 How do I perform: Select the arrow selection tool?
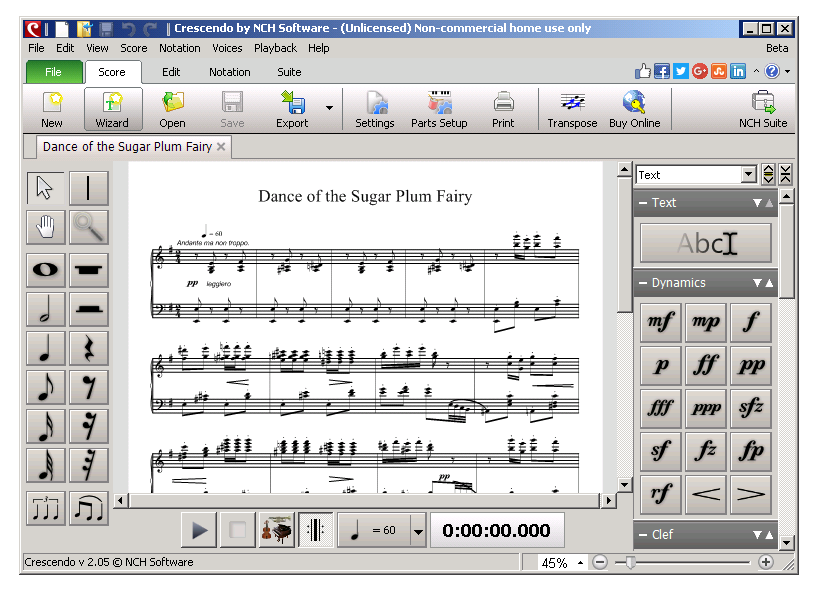[46, 188]
